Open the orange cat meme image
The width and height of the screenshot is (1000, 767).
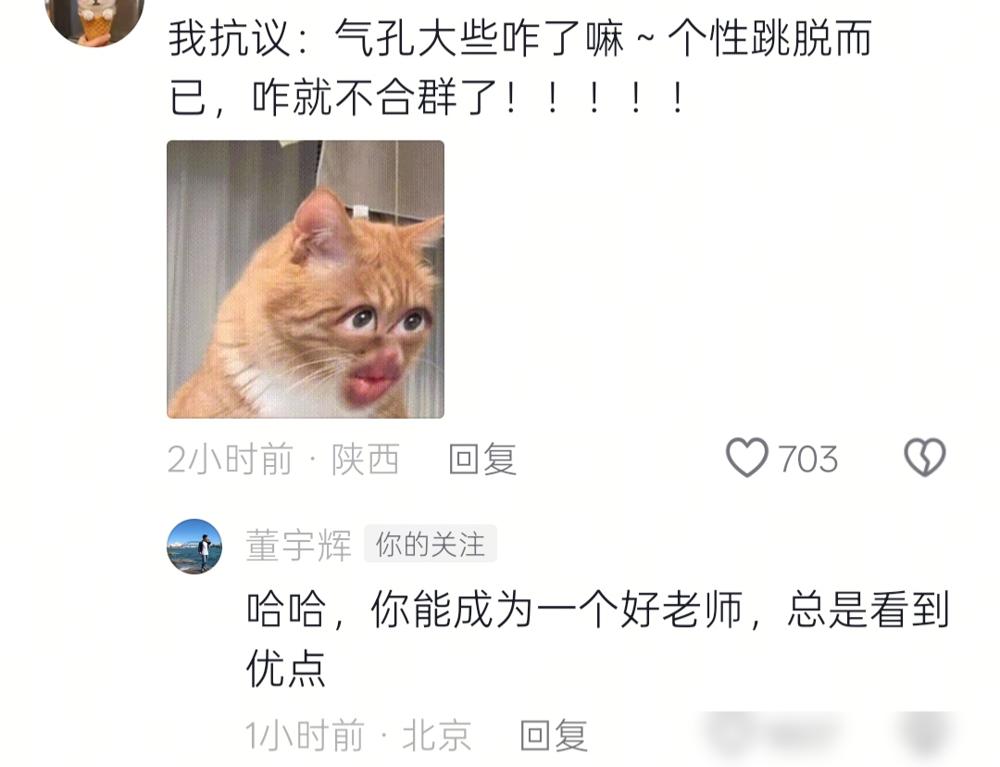pyautogui.click(x=305, y=279)
